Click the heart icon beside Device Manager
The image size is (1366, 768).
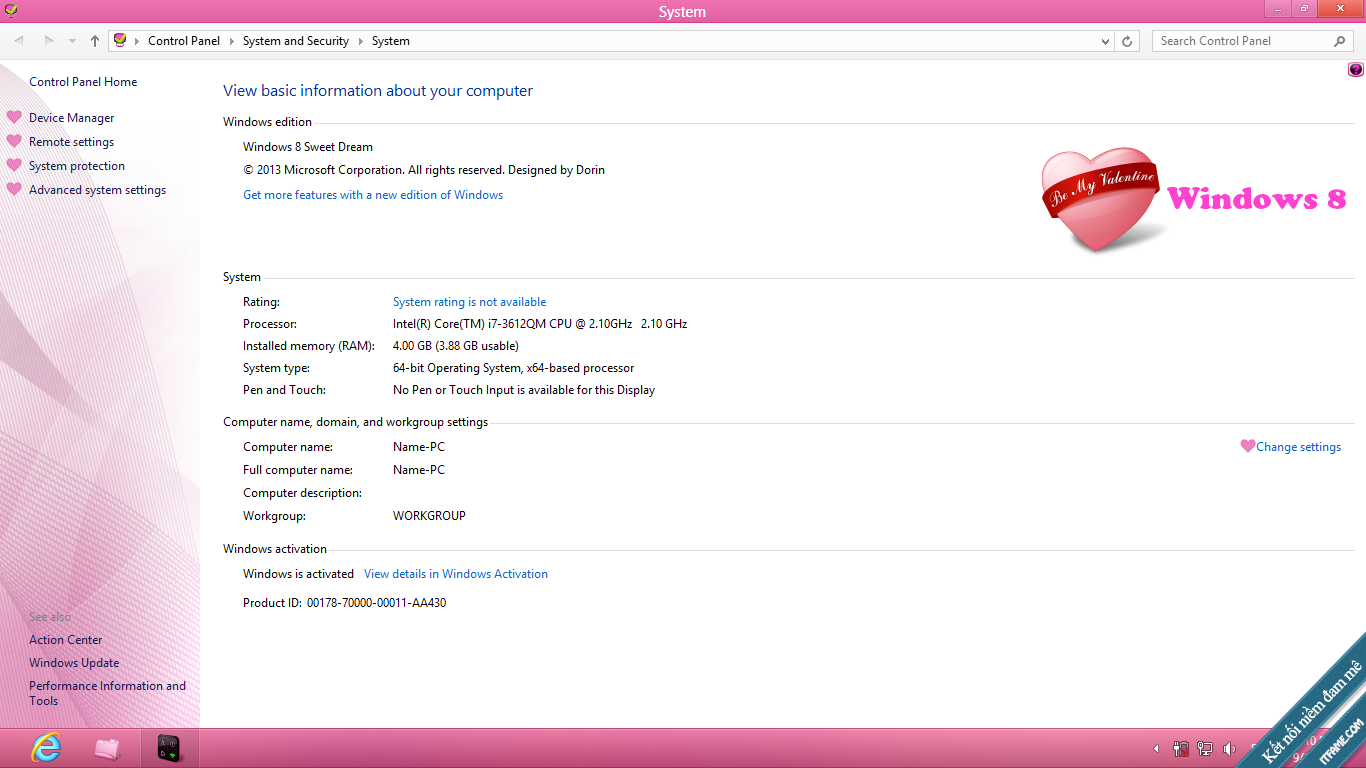click(14, 117)
